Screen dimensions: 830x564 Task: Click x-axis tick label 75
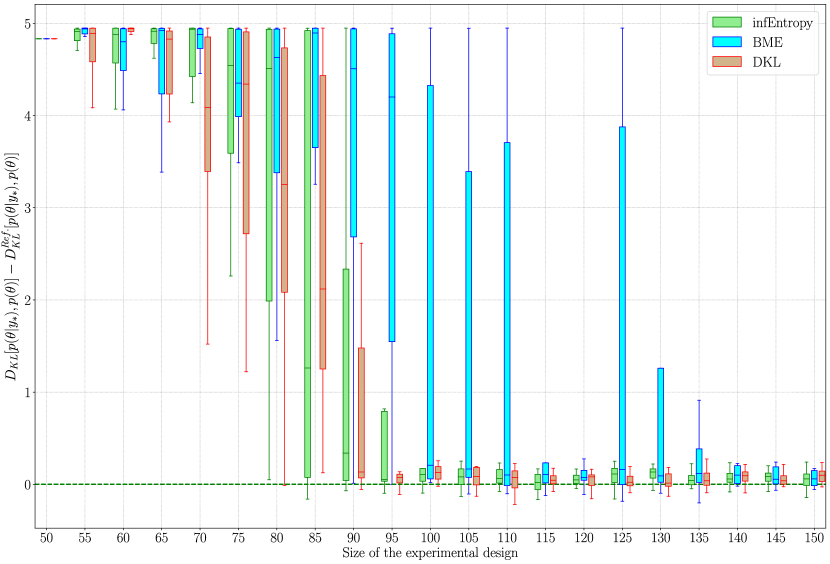[238, 538]
